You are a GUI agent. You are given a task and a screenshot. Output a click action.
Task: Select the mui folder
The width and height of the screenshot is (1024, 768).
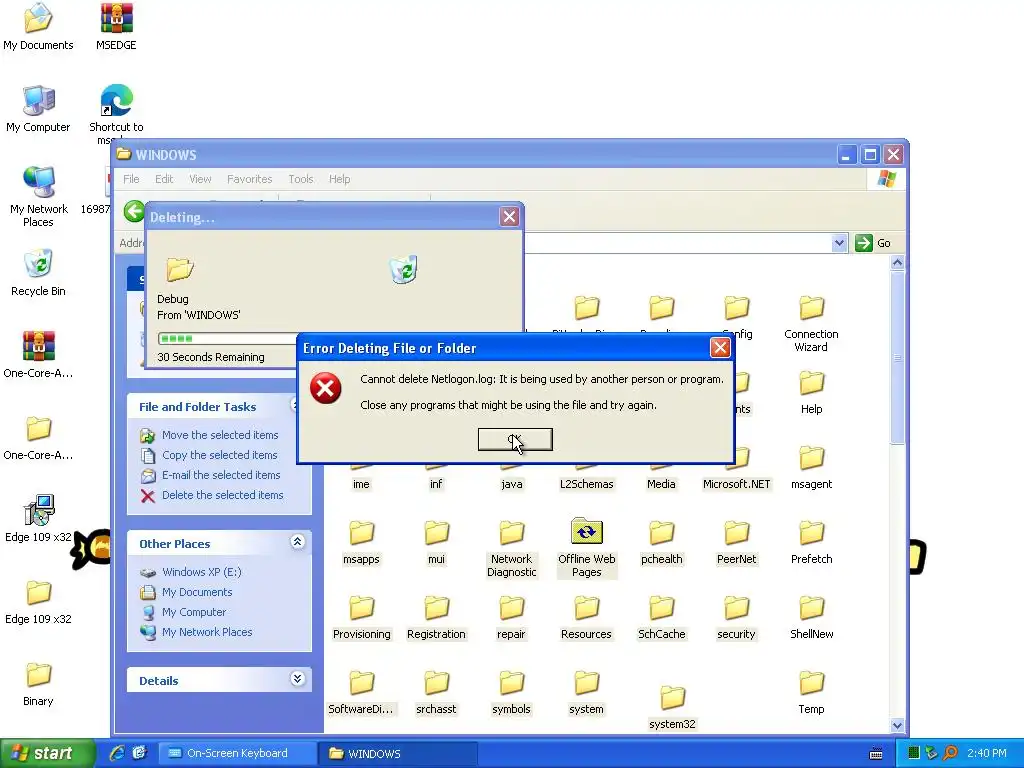436,542
